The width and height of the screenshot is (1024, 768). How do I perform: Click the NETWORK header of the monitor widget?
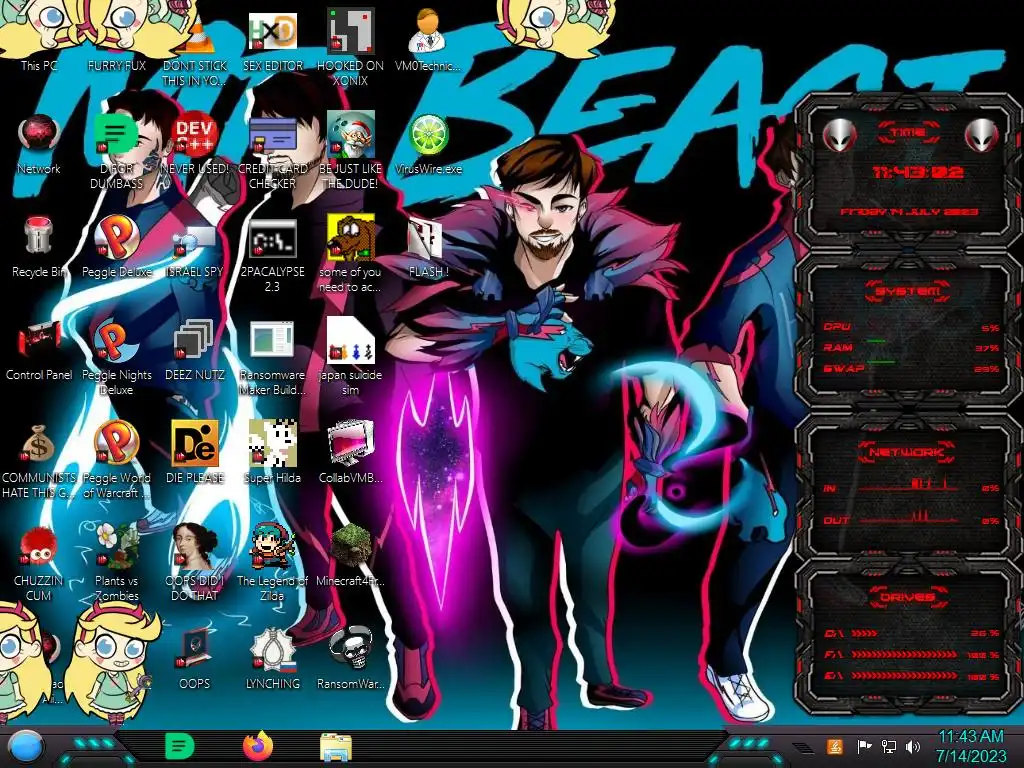pos(908,452)
